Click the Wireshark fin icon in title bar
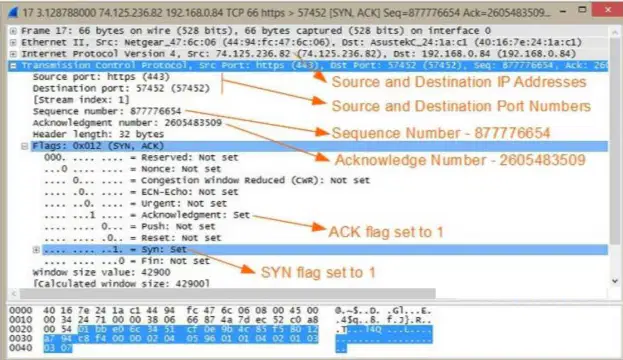 coord(13,12)
